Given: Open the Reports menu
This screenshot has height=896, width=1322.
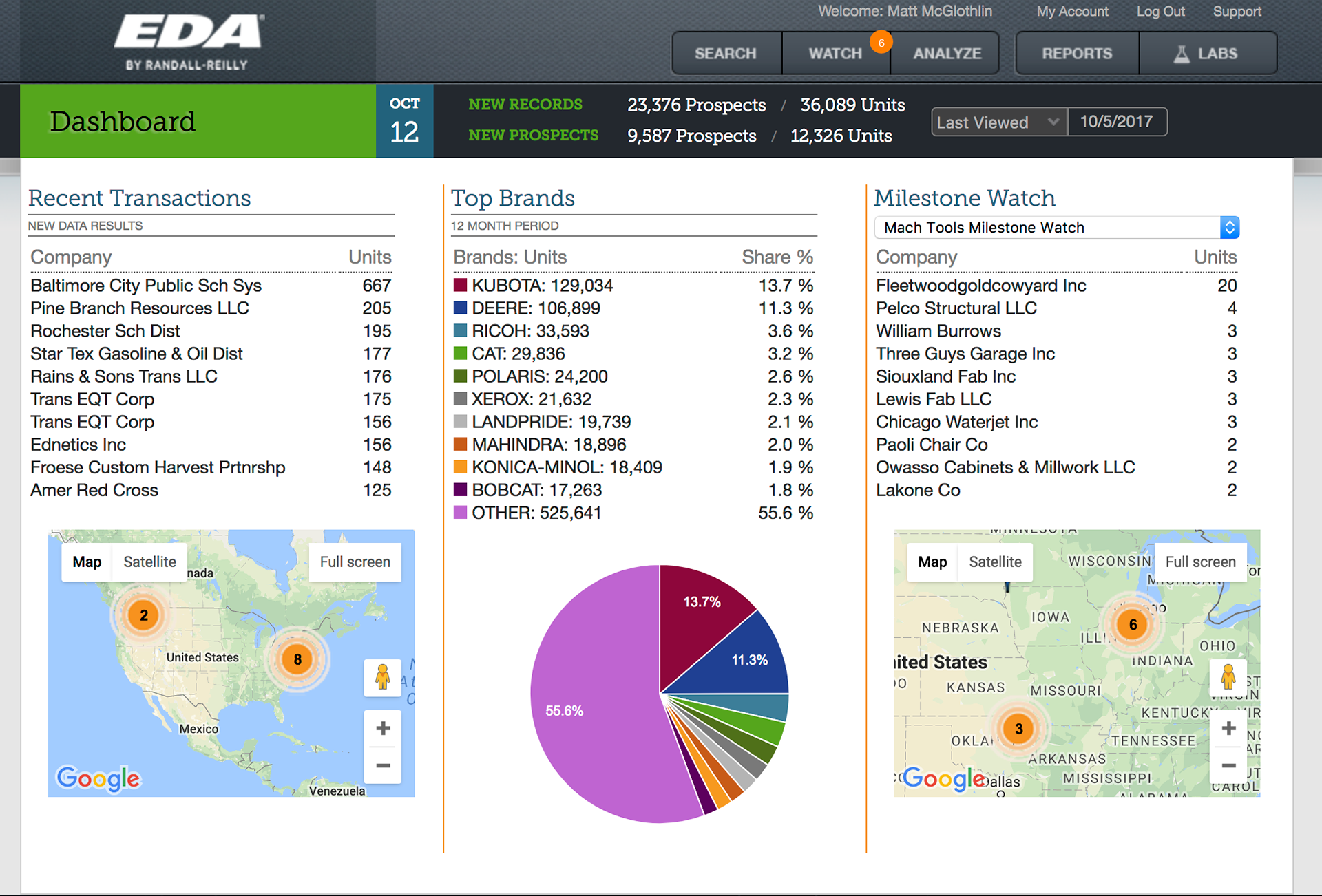Looking at the screenshot, I should 1077,54.
